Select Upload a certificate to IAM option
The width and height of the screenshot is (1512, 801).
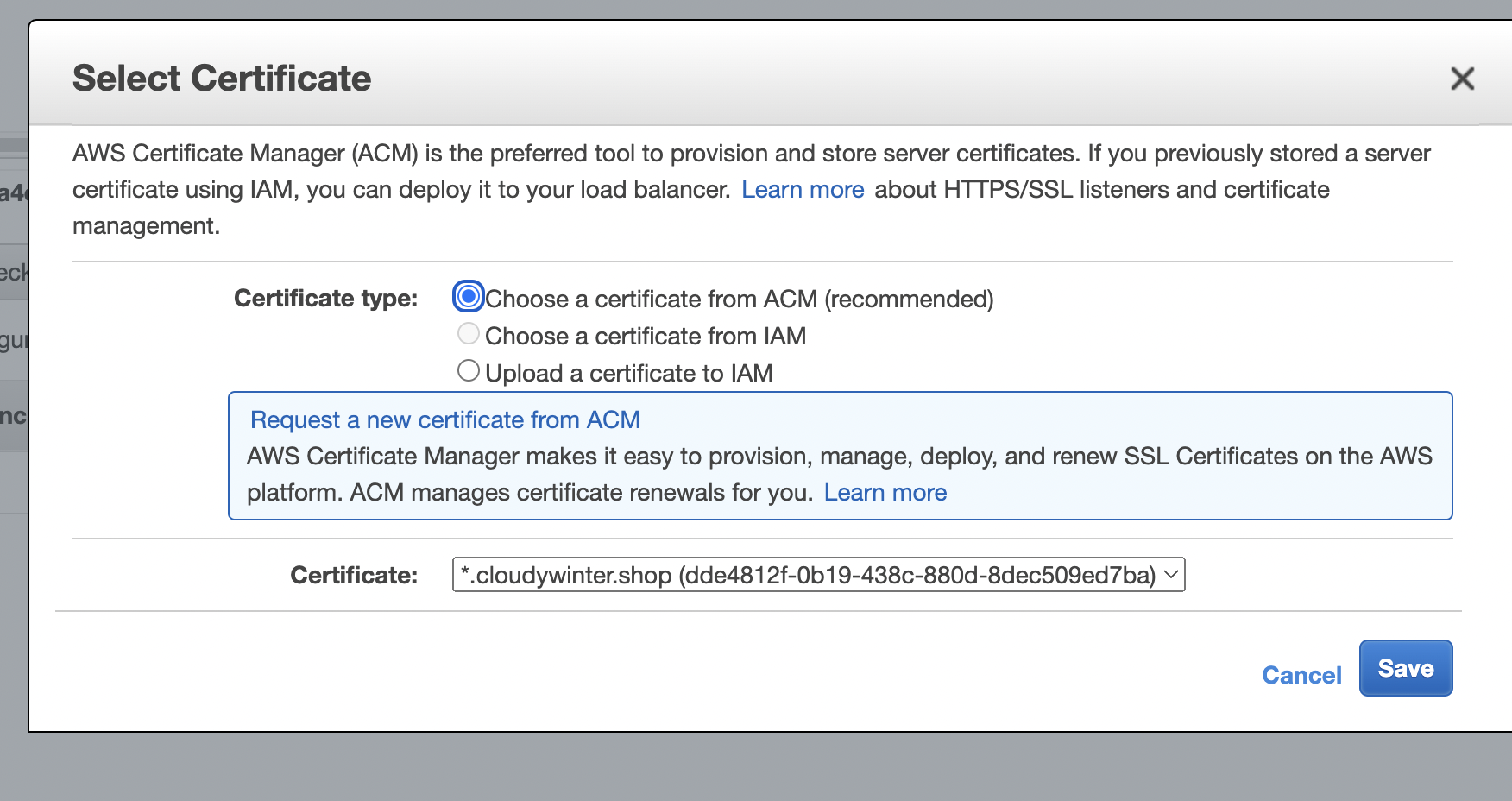coord(469,371)
